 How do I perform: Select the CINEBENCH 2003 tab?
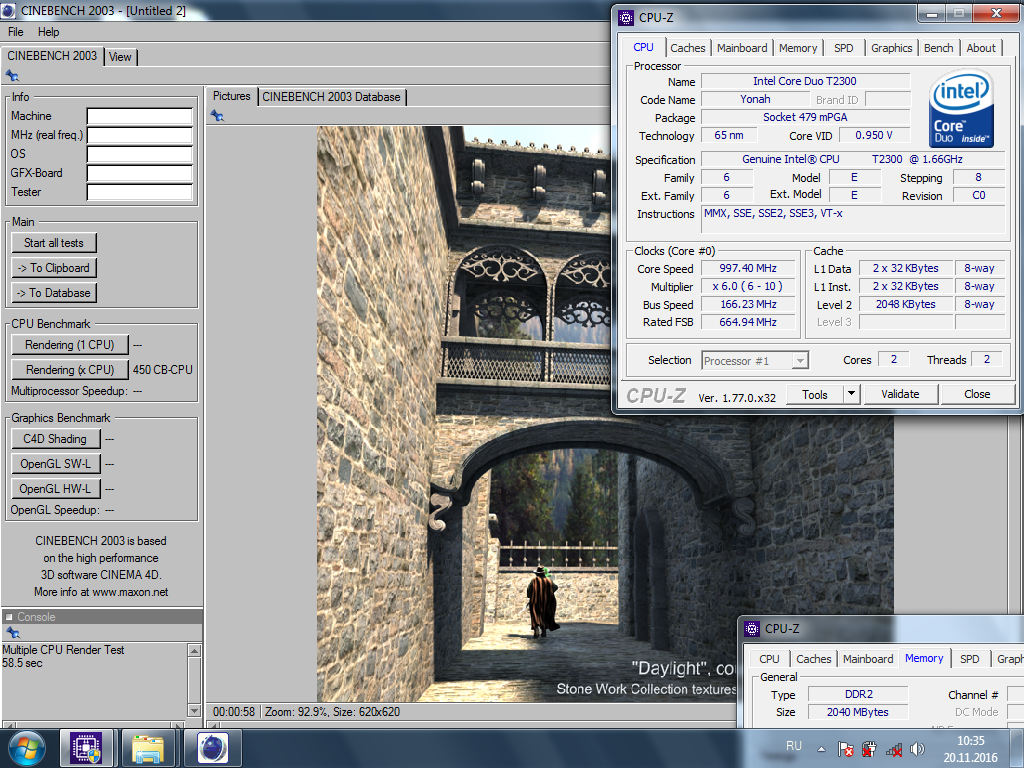52,56
